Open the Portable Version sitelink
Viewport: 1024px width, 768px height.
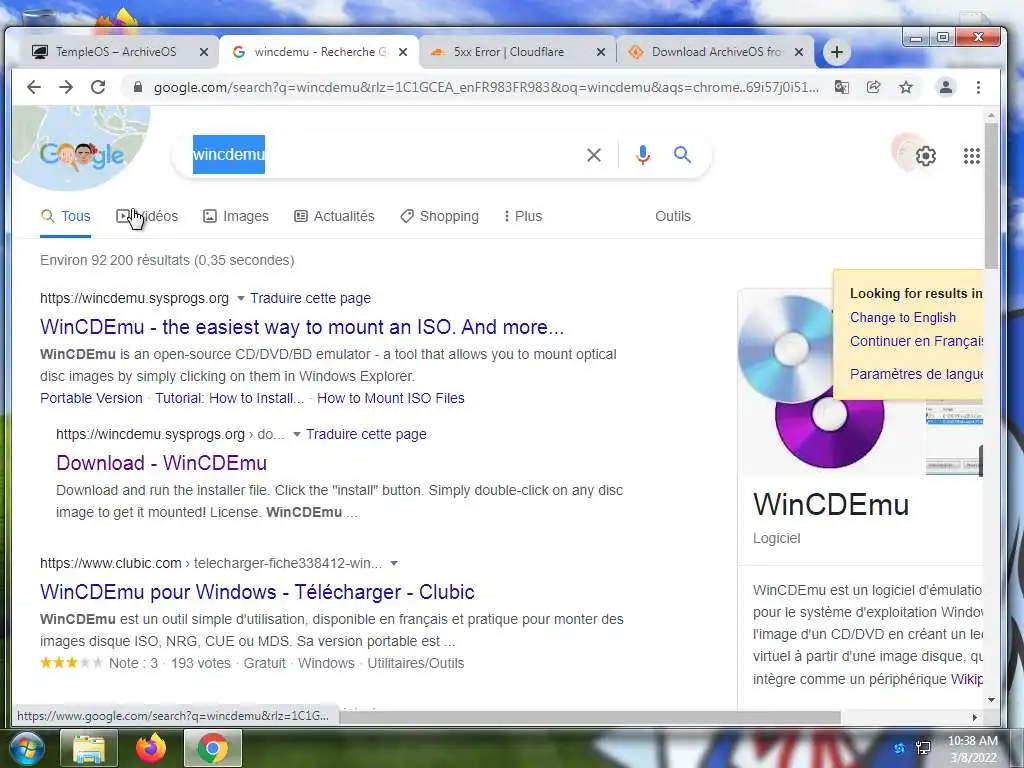[x=91, y=398]
